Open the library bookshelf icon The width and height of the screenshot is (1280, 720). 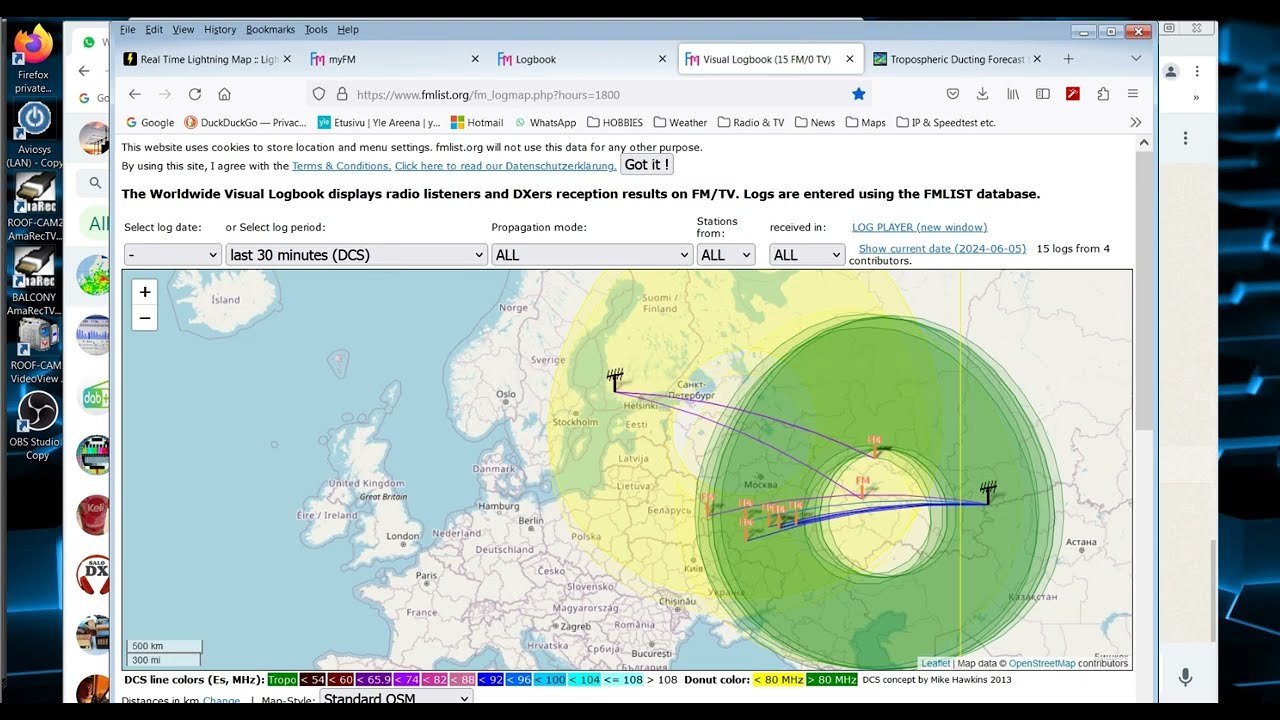click(1013, 94)
